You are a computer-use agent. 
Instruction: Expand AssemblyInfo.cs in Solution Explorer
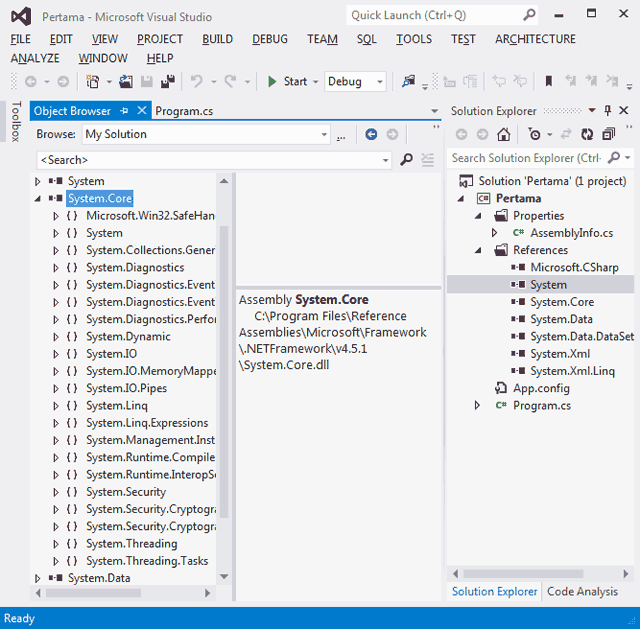494,233
